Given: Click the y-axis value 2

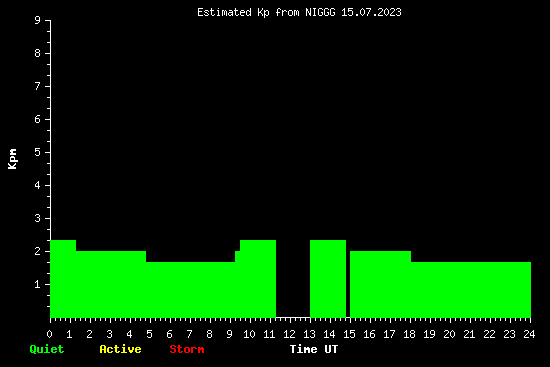Looking at the screenshot, I should coord(38,251).
